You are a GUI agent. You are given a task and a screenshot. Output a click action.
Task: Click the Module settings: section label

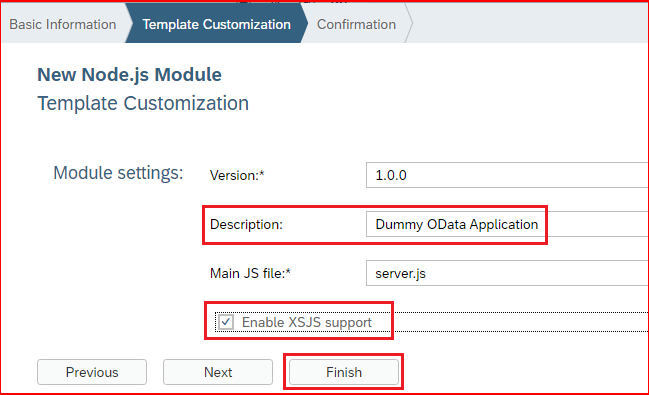coord(118,173)
